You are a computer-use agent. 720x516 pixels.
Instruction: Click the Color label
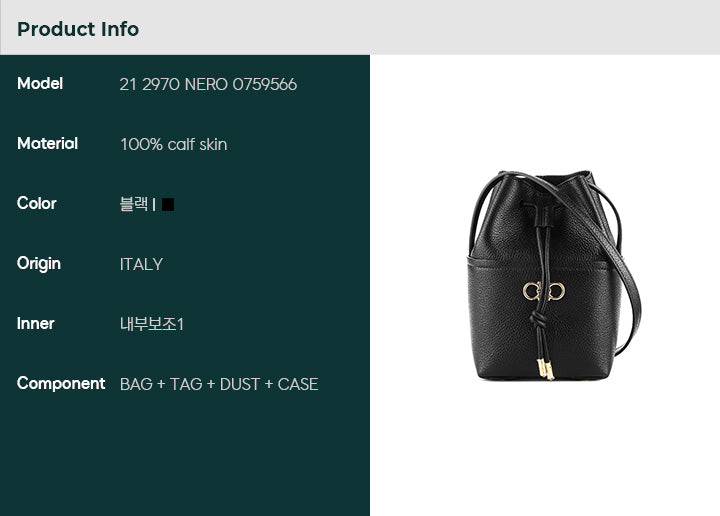(x=37, y=203)
